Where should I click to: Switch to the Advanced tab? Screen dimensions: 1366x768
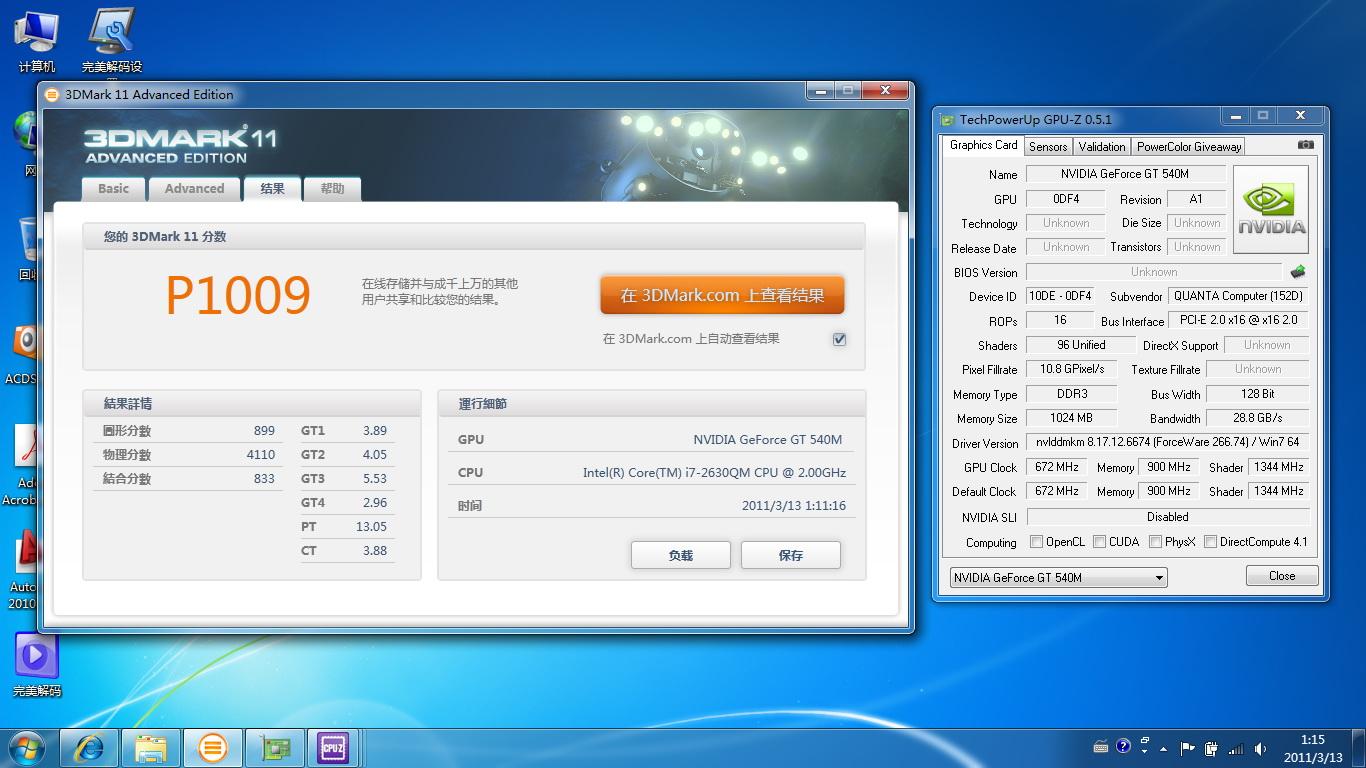(194, 188)
